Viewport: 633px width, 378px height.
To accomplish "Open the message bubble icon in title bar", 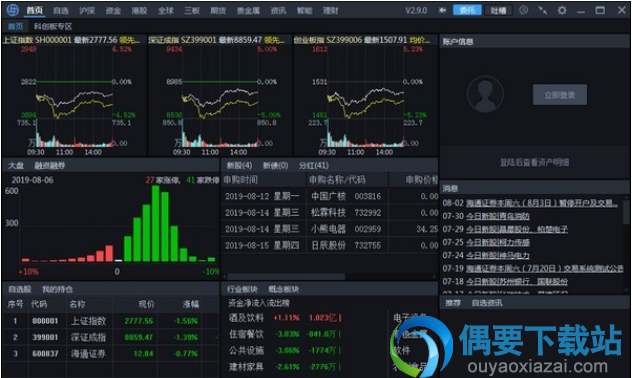I will 523,10.
